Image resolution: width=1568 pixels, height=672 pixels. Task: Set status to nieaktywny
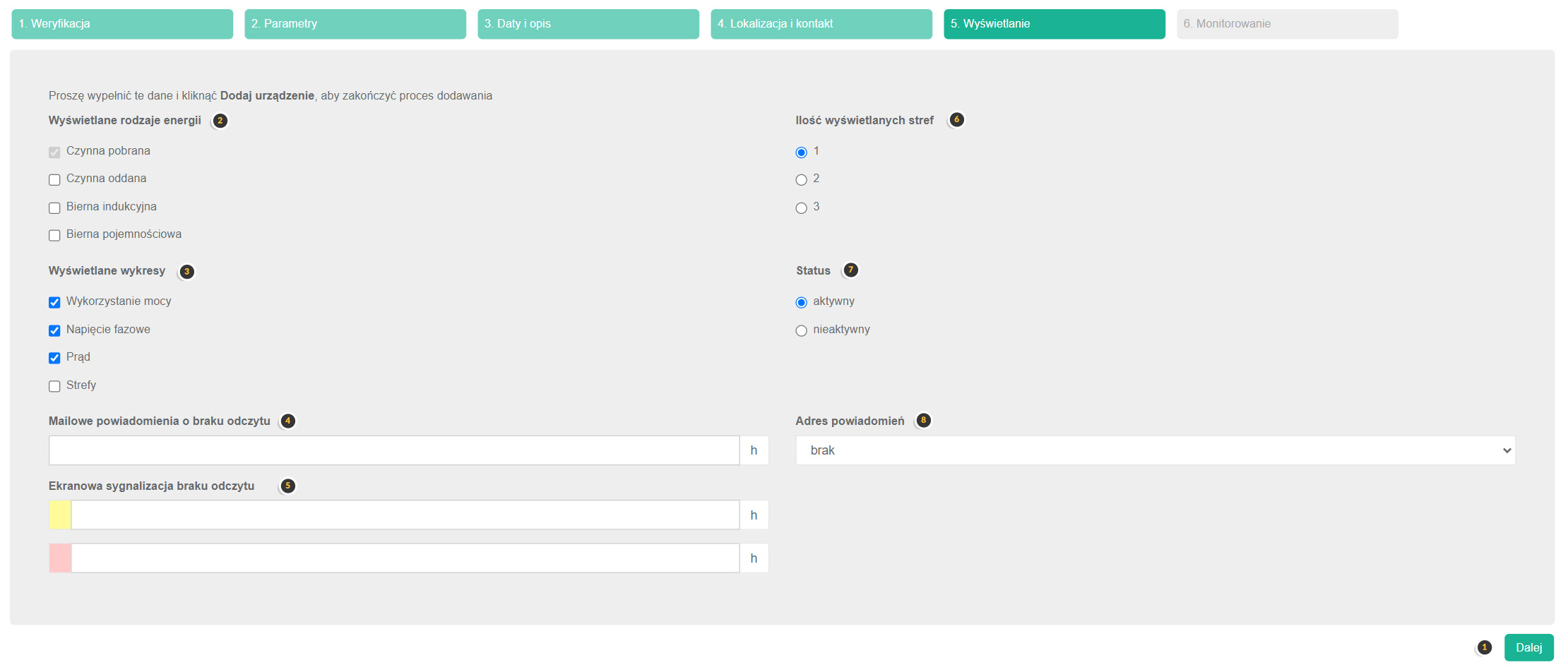click(x=801, y=330)
